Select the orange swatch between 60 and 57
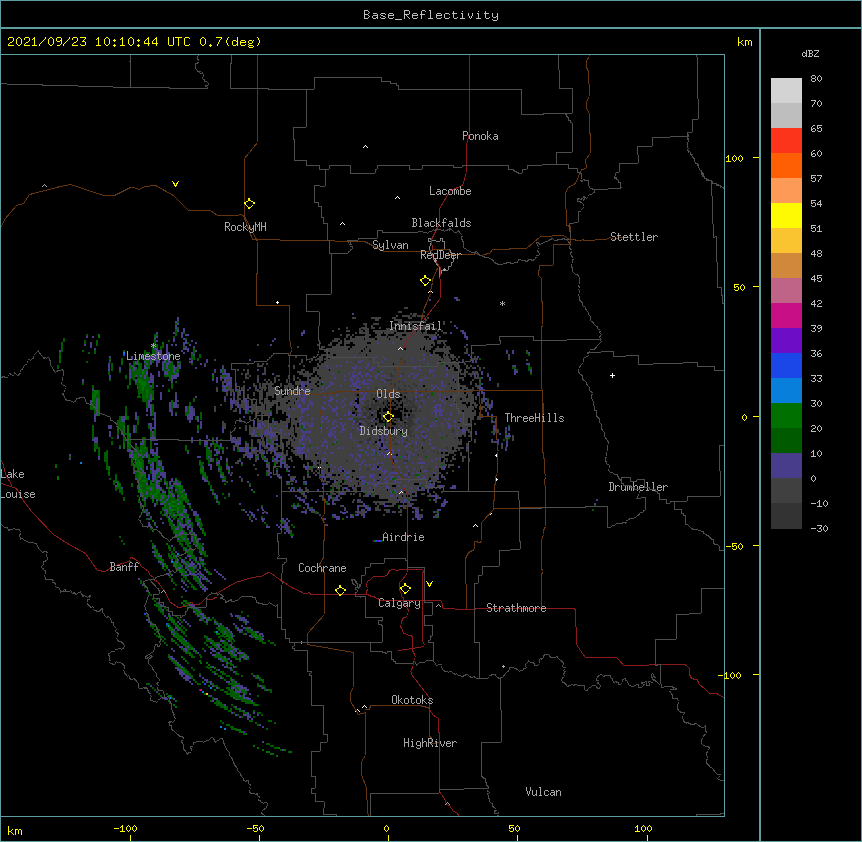The image size is (862, 842). click(786, 166)
